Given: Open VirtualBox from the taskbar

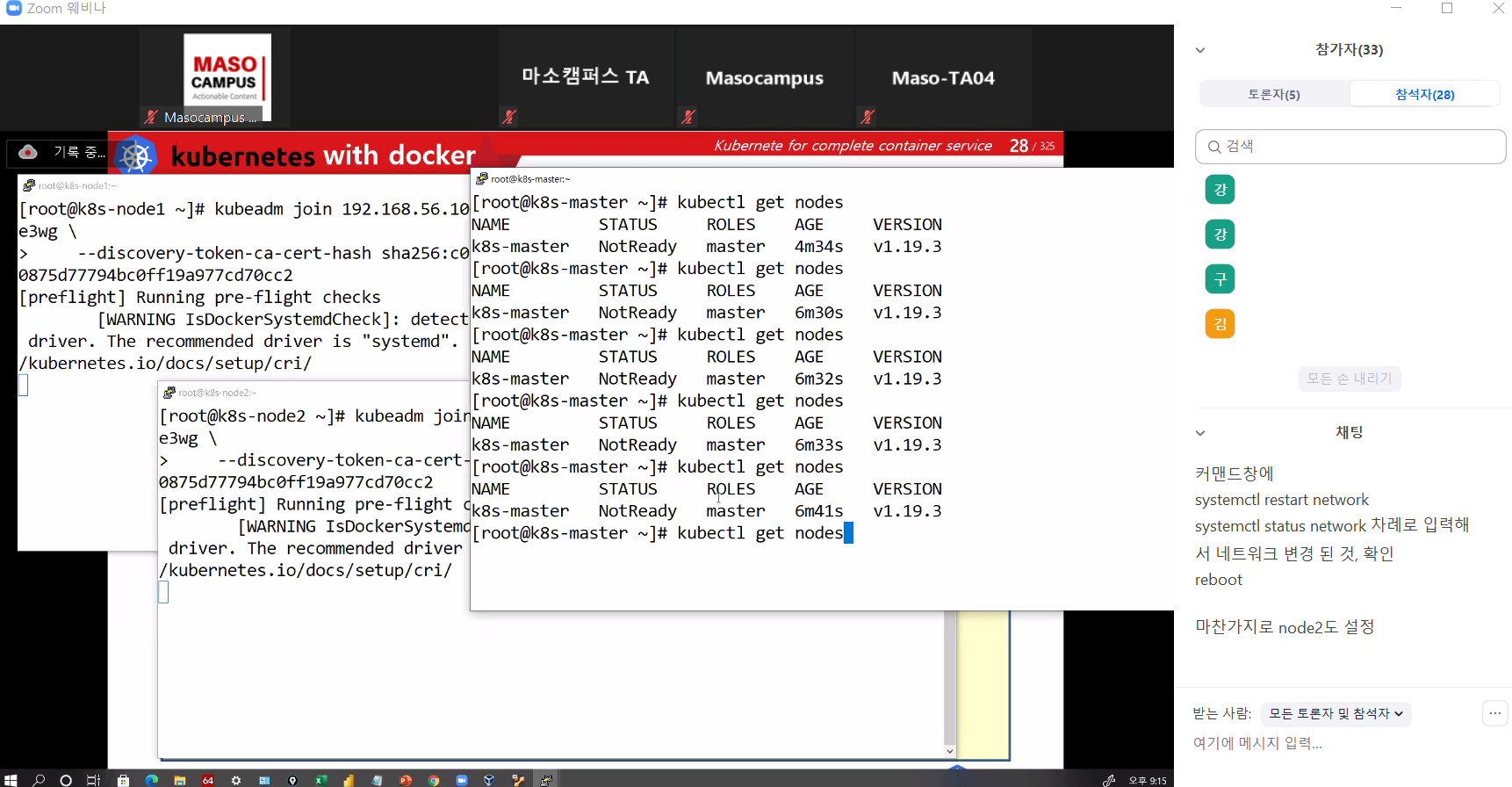Looking at the screenshot, I should pos(490,780).
